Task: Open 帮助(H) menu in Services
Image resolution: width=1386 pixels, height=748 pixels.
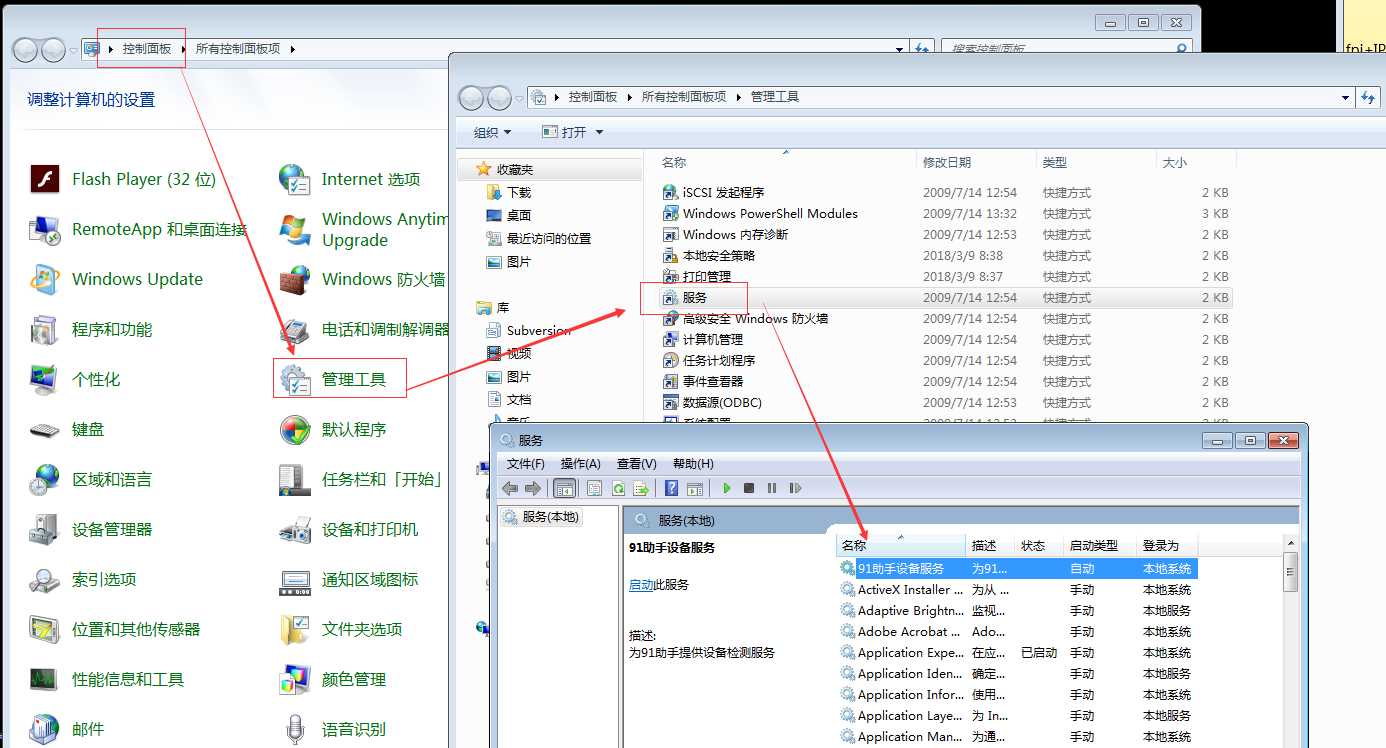Action: pyautogui.click(x=693, y=463)
